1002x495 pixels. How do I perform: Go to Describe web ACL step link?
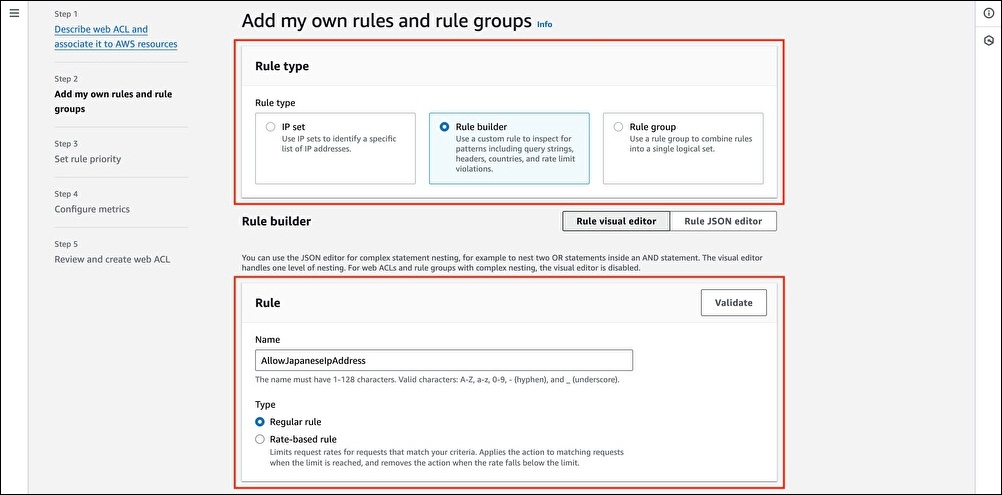116,36
